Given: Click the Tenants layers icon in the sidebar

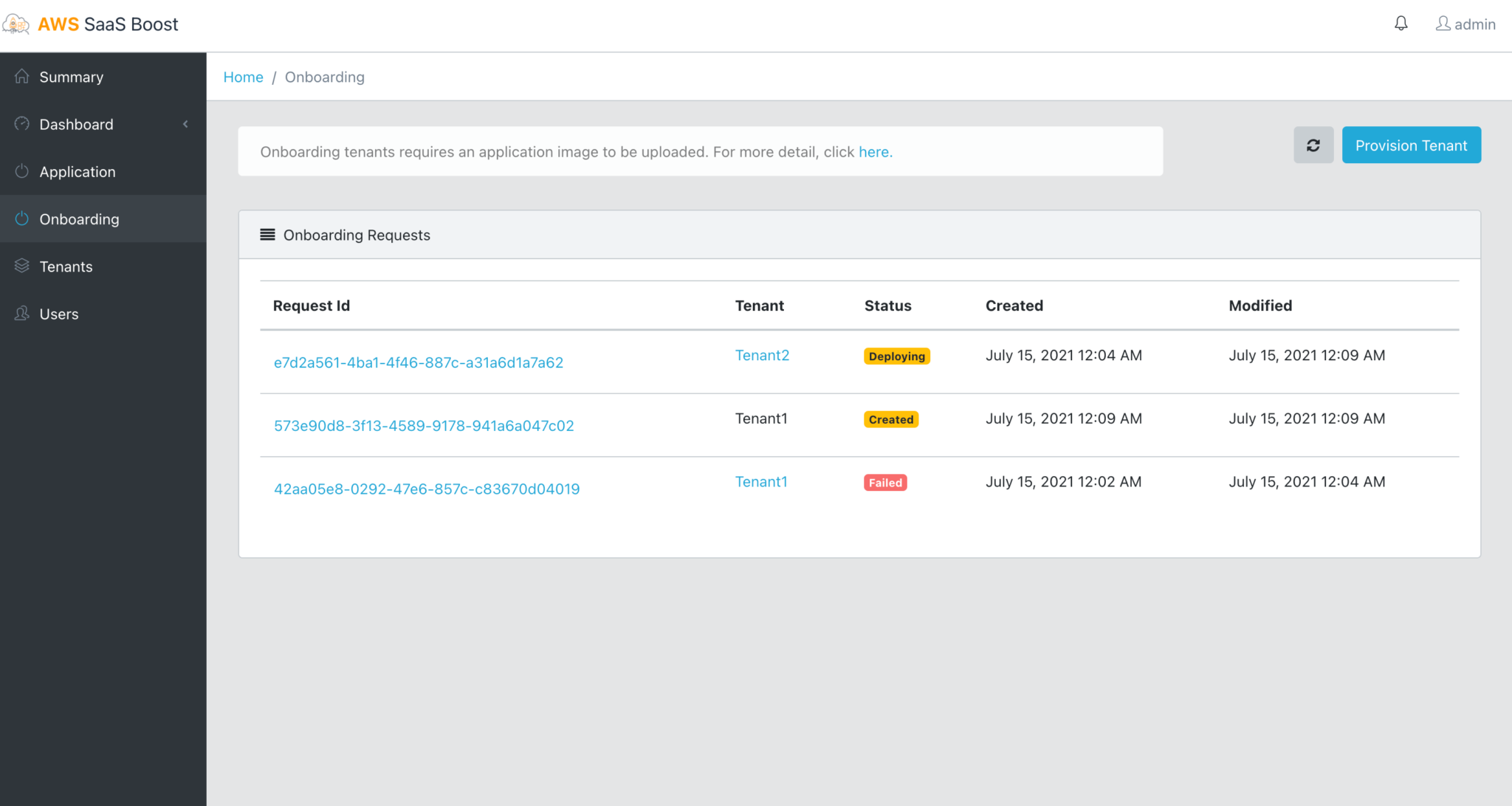Looking at the screenshot, I should pyautogui.click(x=21, y=266).
